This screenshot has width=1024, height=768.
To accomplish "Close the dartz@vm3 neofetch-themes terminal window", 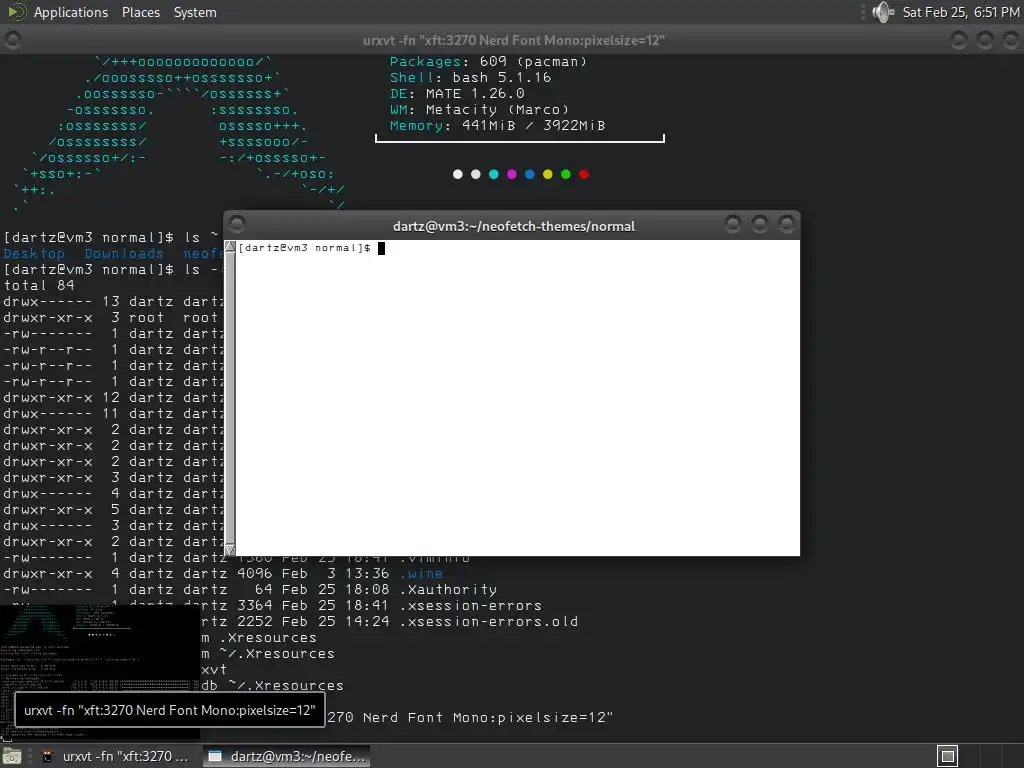I will click(787, 225).
